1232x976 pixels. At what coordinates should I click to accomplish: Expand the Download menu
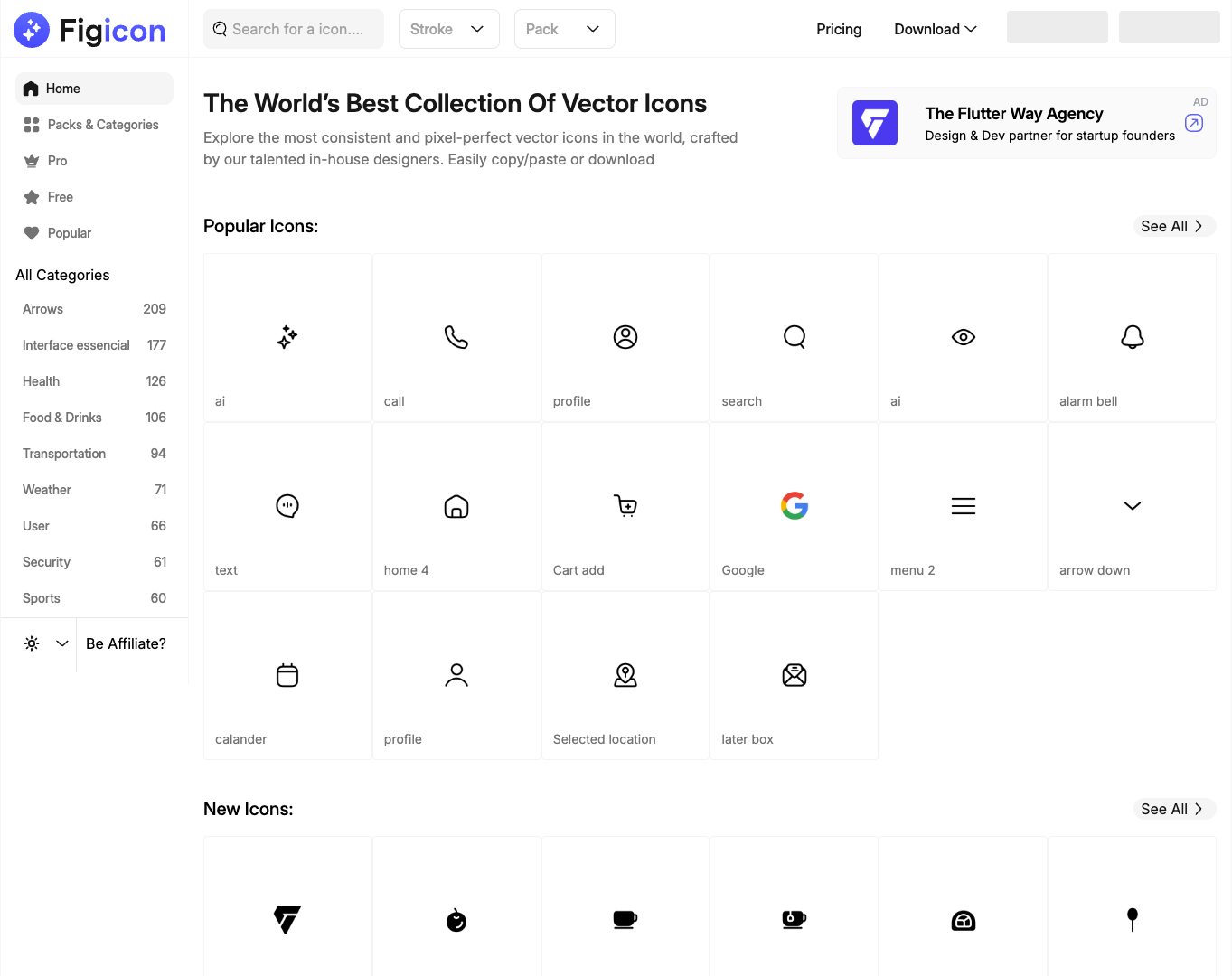936,29
